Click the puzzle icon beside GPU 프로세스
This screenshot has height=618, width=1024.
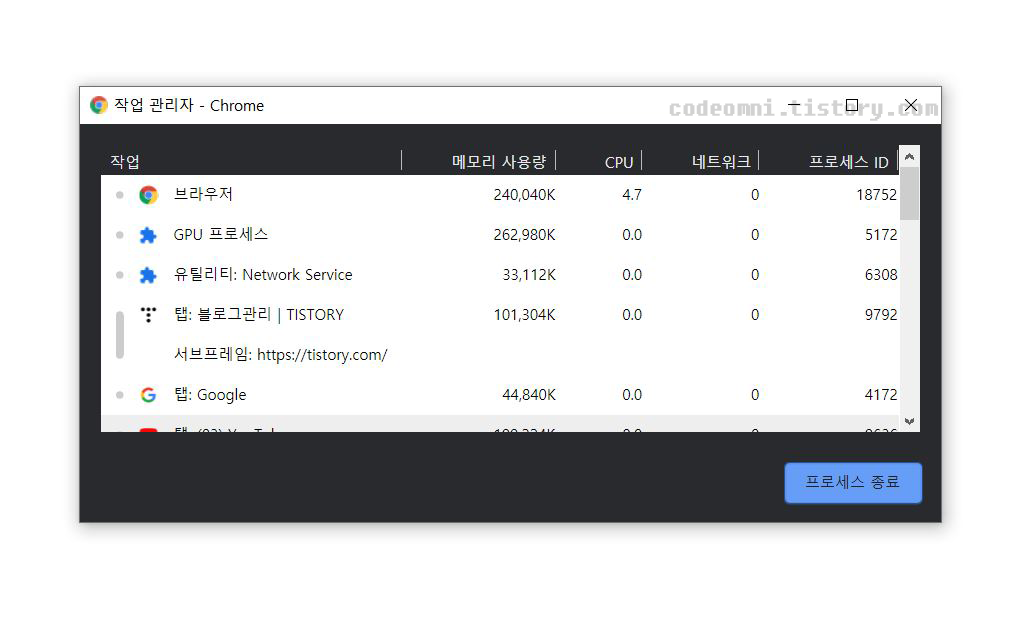(x=148, y=235)
